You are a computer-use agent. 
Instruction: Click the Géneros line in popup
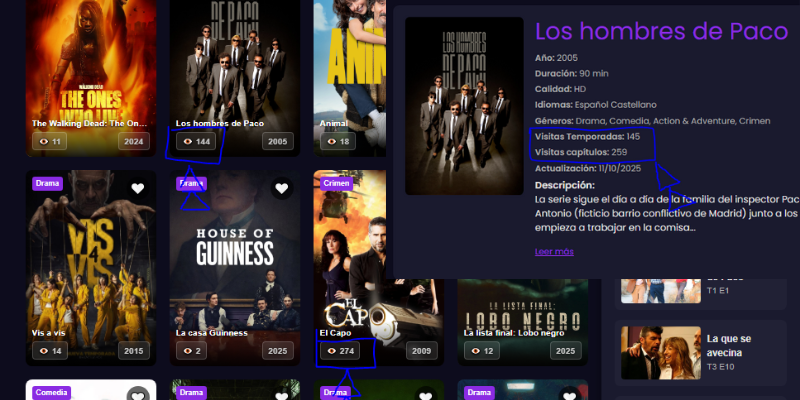tap(653, 121)
